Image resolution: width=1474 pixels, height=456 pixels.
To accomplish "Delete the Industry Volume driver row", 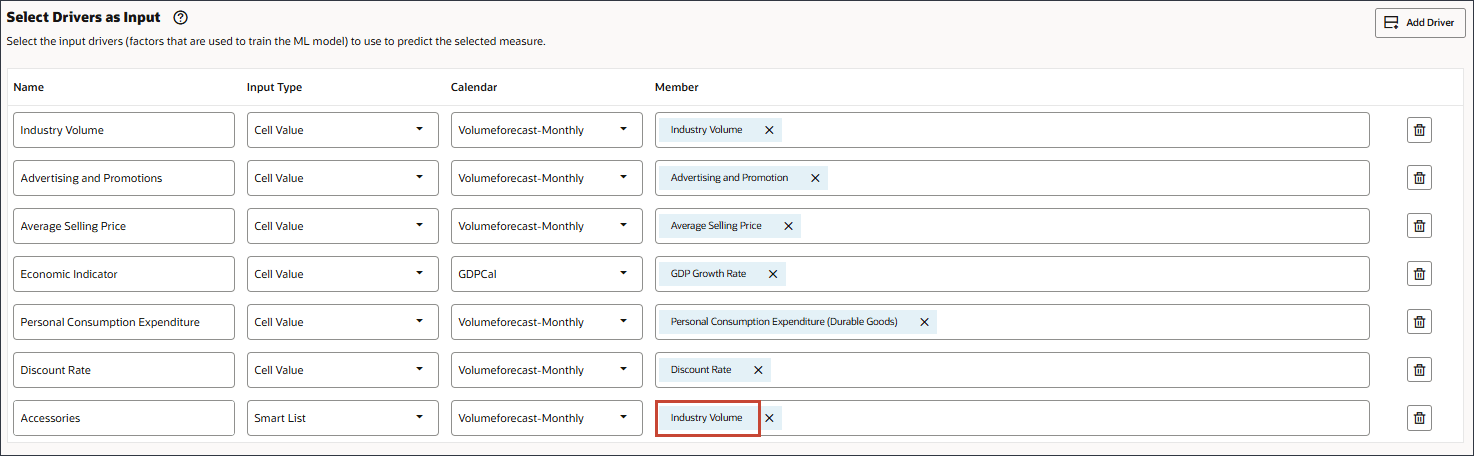I will pos(1418,130).
